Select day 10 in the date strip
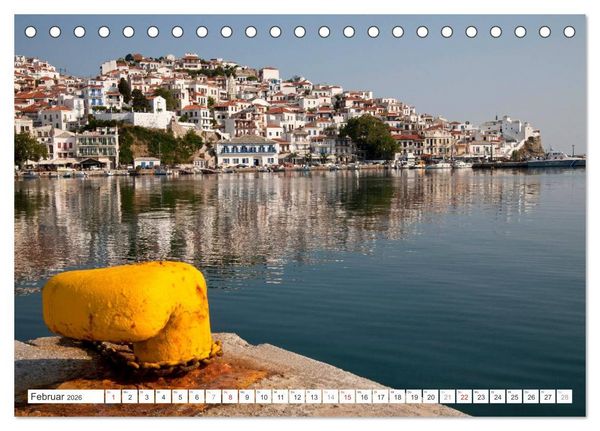The height and width of the screenshot is (431, 600). coord(264,397)
